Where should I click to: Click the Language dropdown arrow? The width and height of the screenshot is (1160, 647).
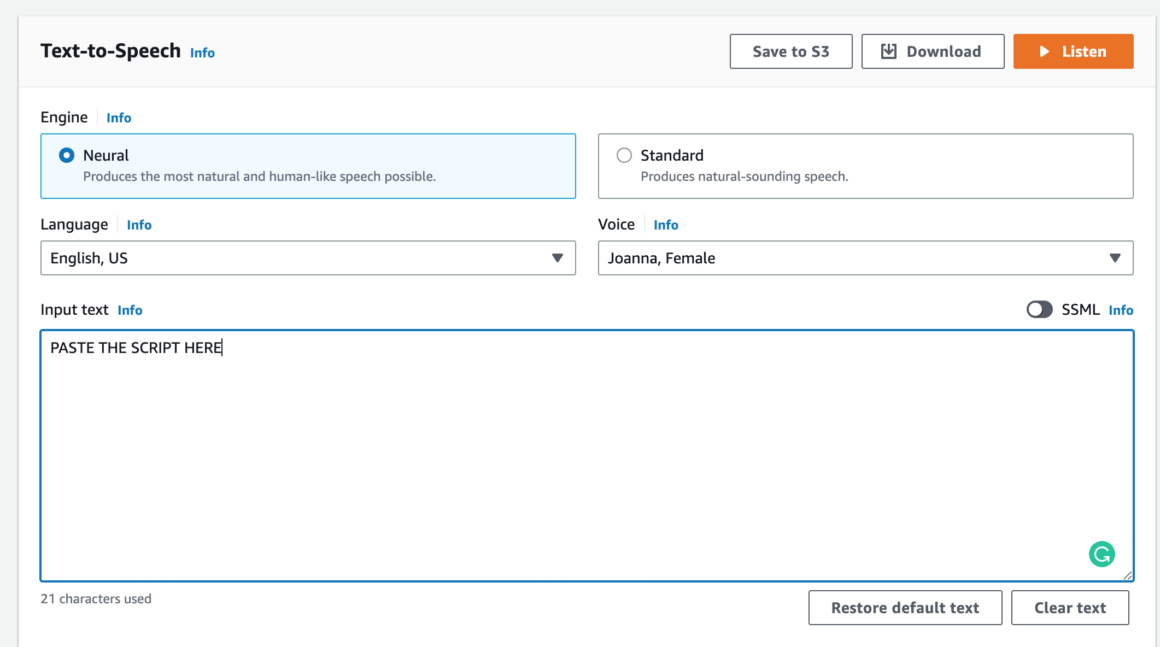(557, 258)
